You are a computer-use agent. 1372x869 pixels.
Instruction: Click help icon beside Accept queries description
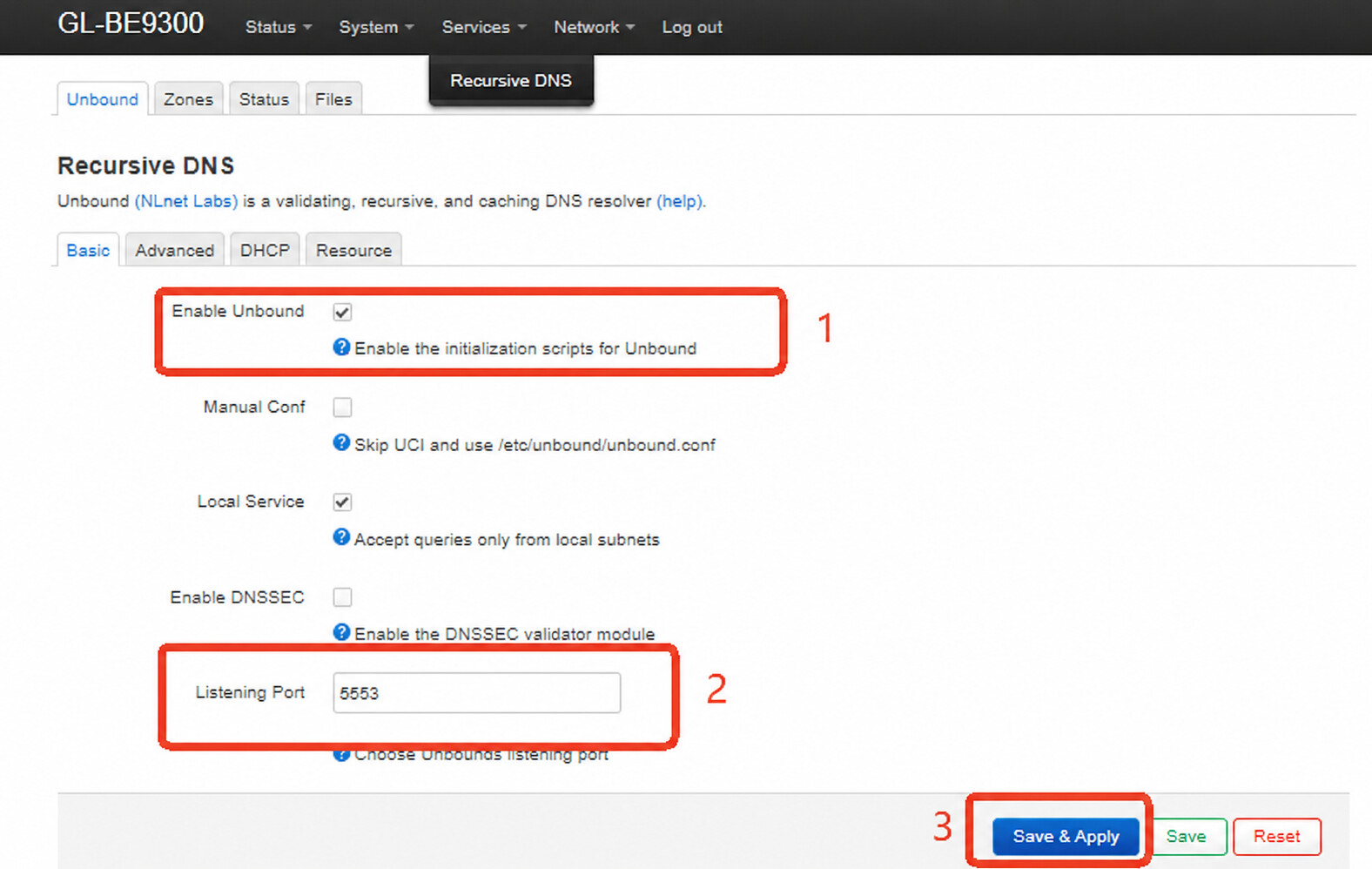point(341,537)
